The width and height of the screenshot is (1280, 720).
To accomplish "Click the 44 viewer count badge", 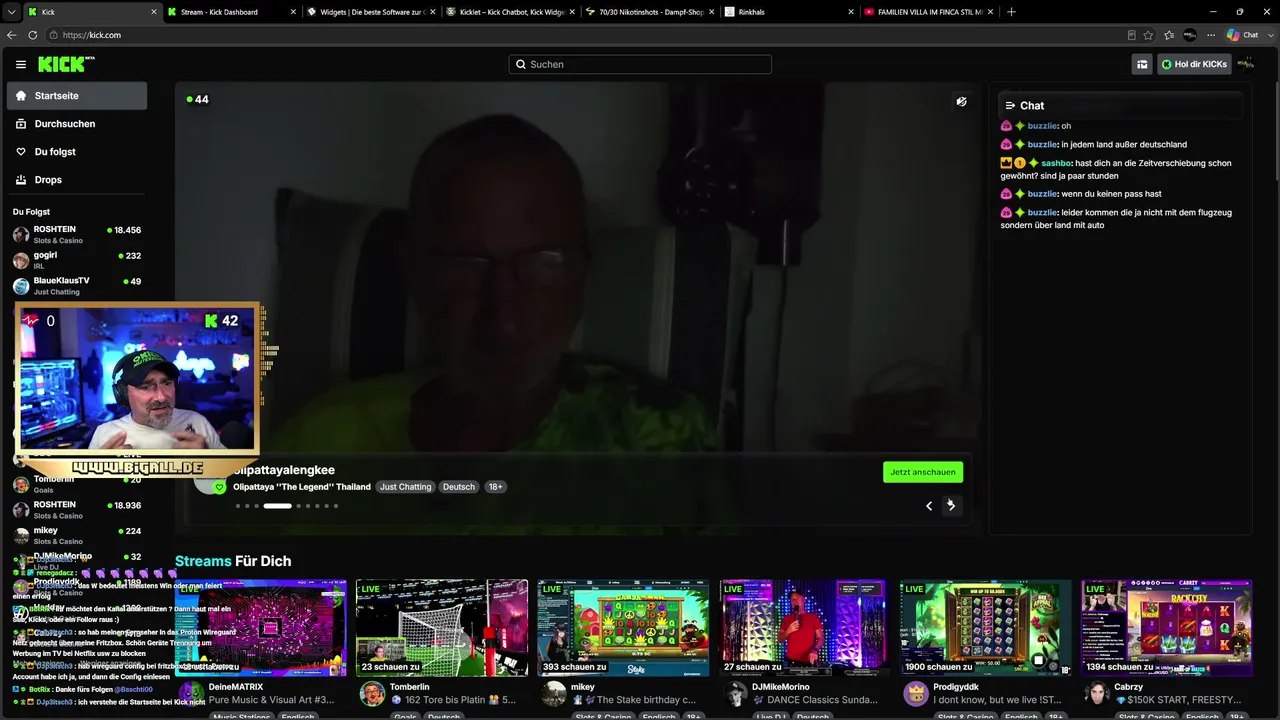I will pos(198,100).
